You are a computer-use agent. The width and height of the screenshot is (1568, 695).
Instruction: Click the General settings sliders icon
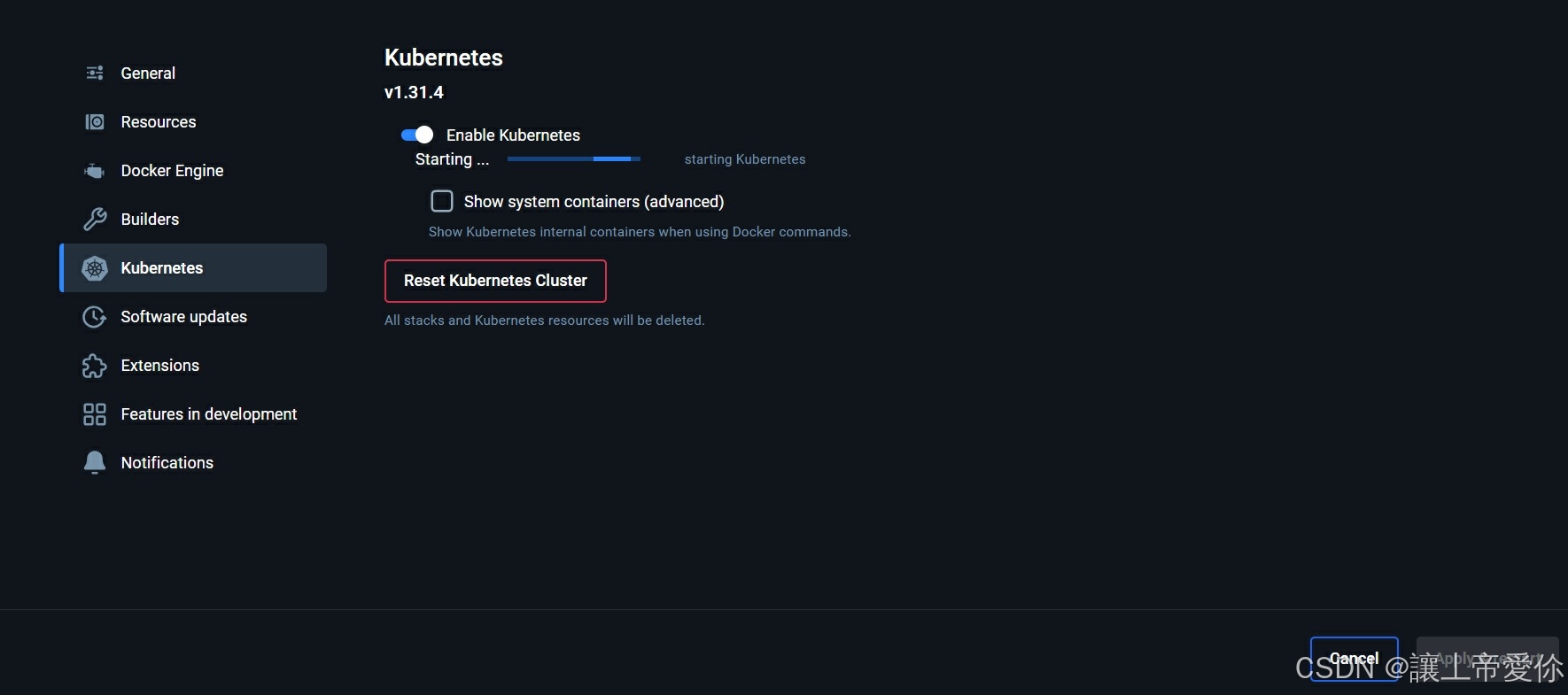[95, 73]
